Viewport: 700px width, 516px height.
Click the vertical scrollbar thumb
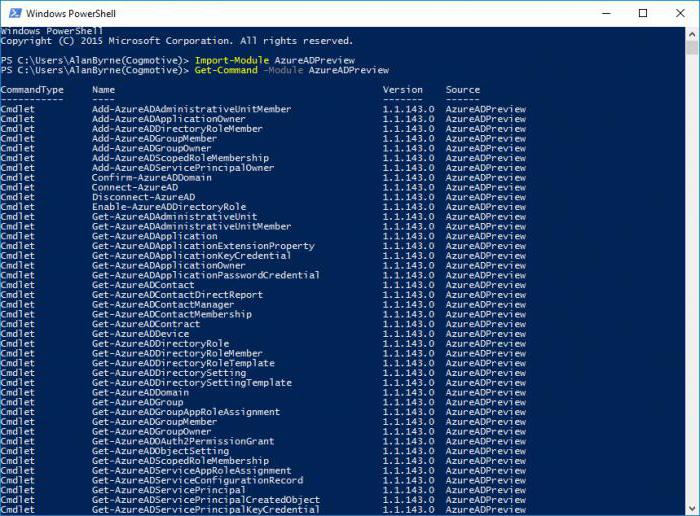pyautogui.click(x=692, y=48)
